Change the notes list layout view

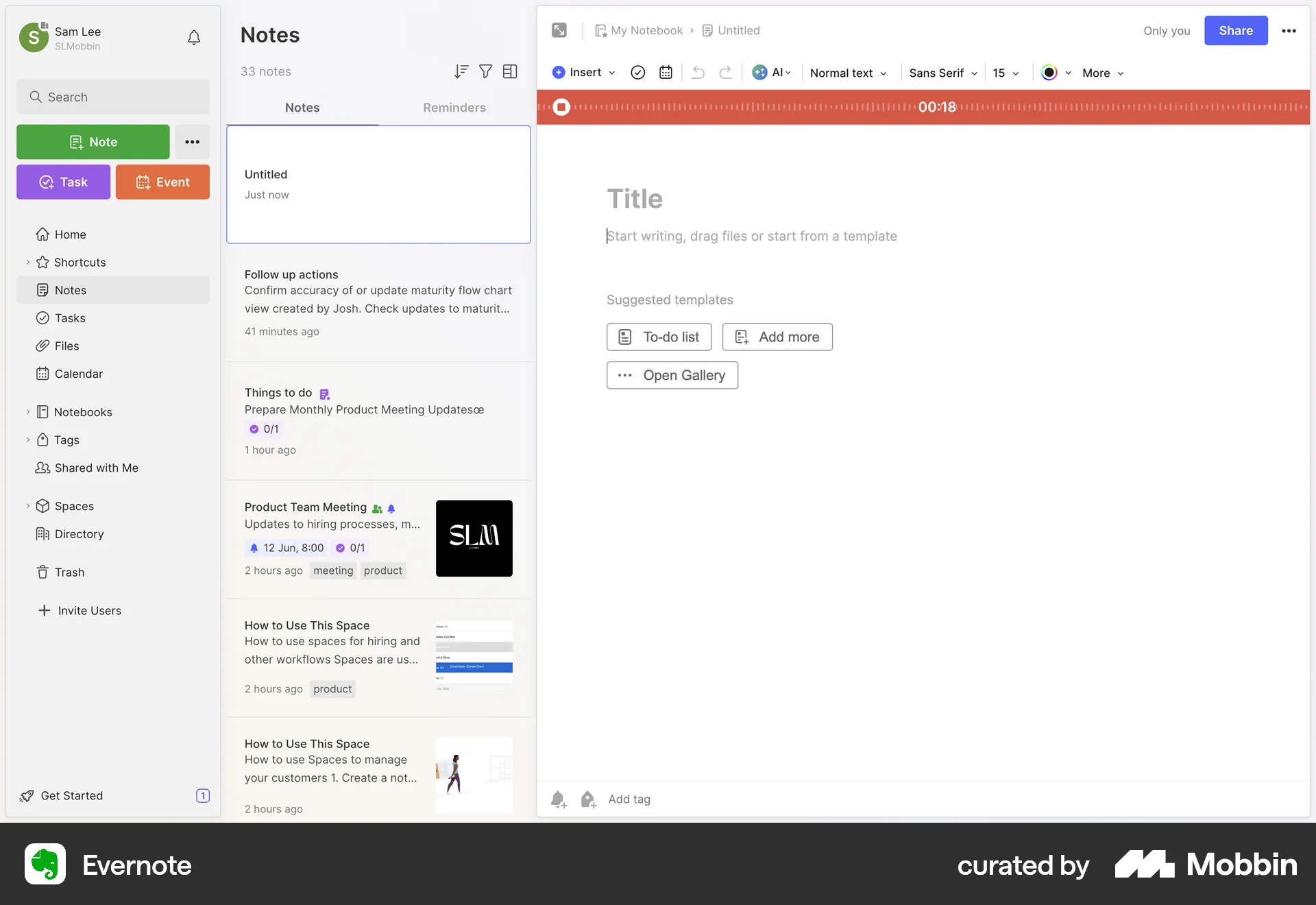(x=510, y=71)
